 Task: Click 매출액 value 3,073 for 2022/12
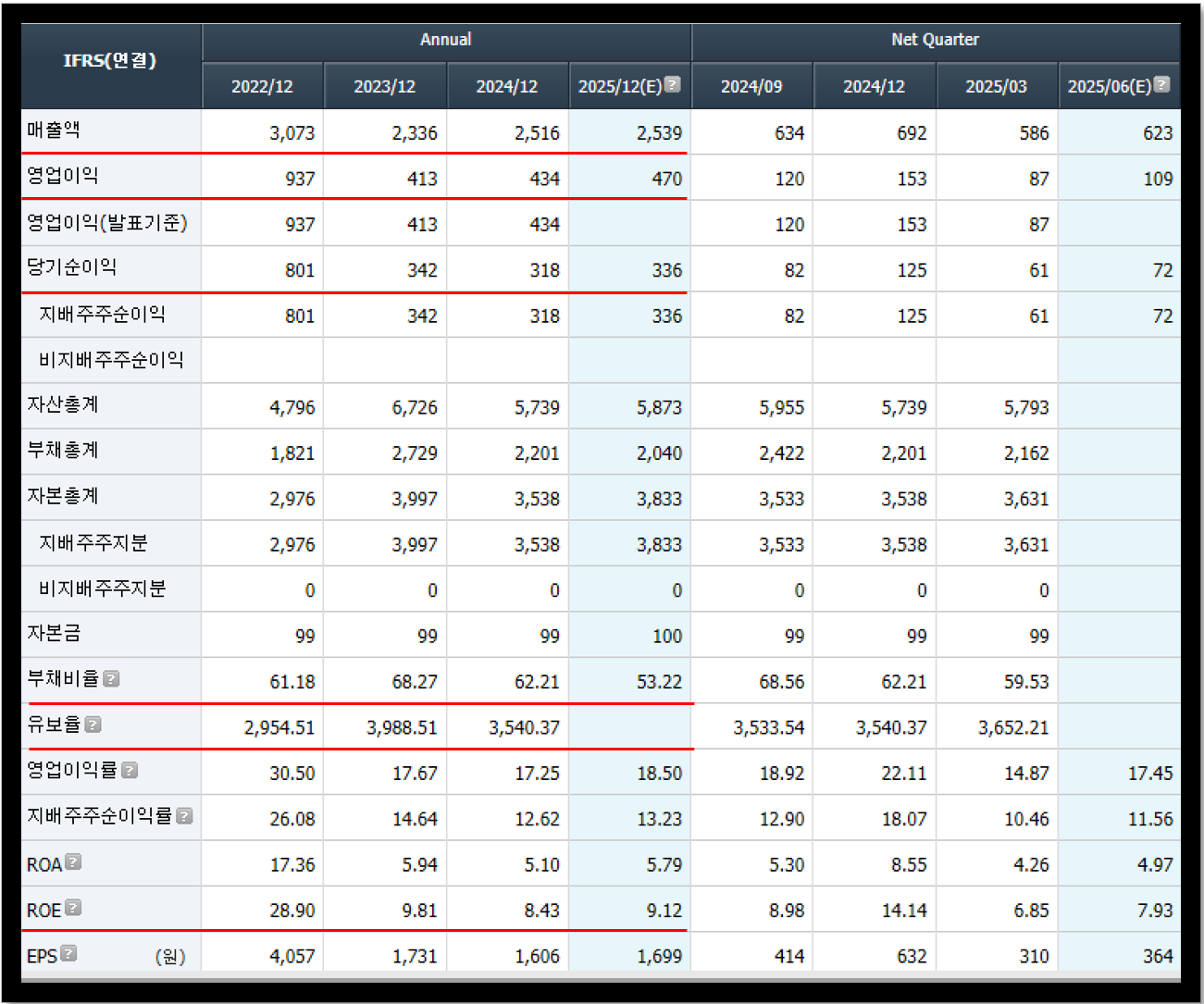coord(292,133)
